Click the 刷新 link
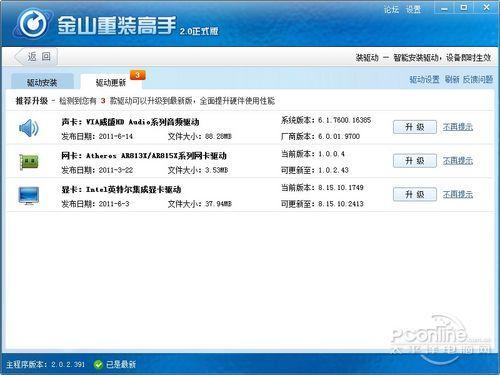 [452, 79]
